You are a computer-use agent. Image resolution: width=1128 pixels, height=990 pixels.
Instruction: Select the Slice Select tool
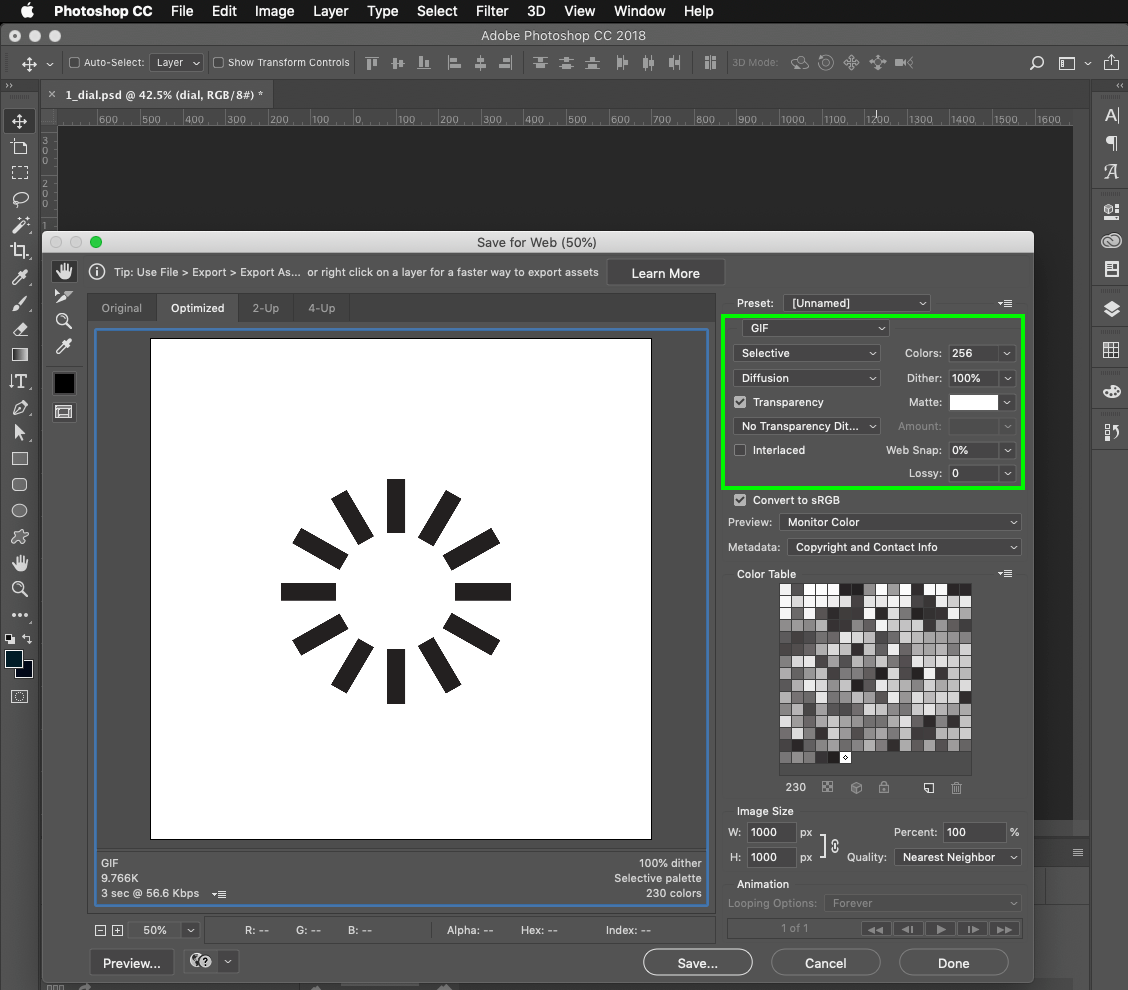click(64, 296)
